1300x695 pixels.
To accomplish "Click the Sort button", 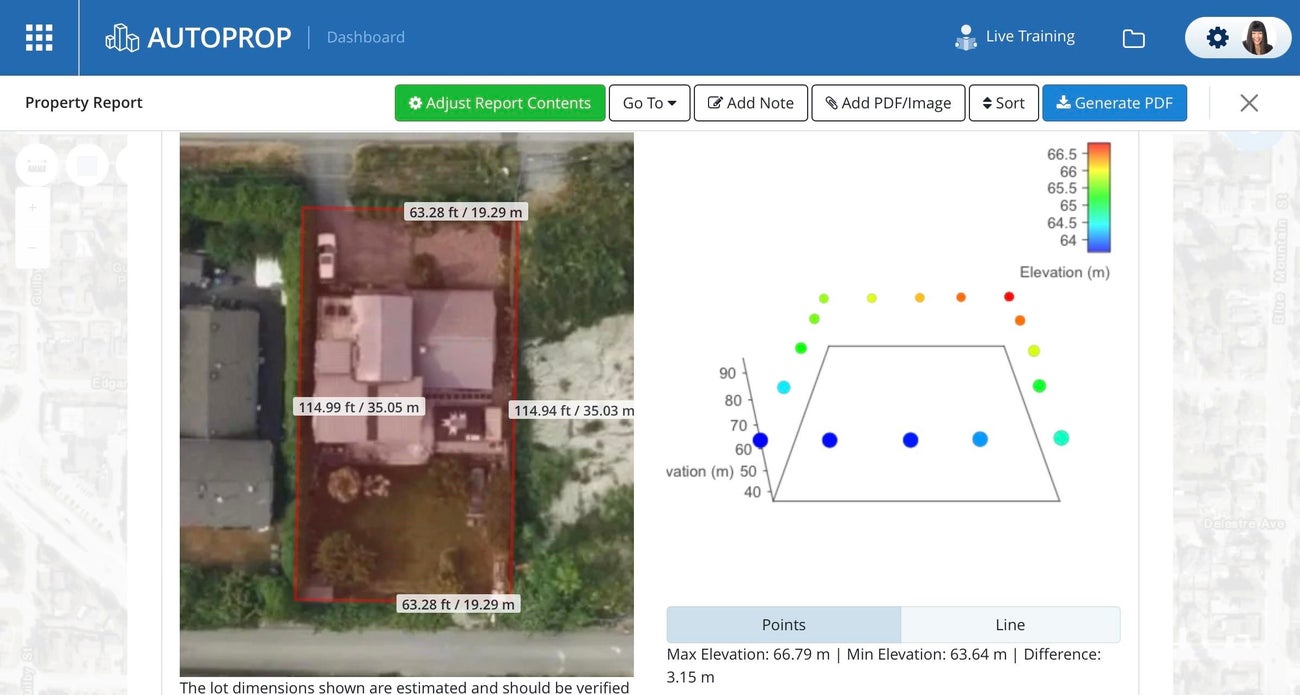I will 1004,103.
